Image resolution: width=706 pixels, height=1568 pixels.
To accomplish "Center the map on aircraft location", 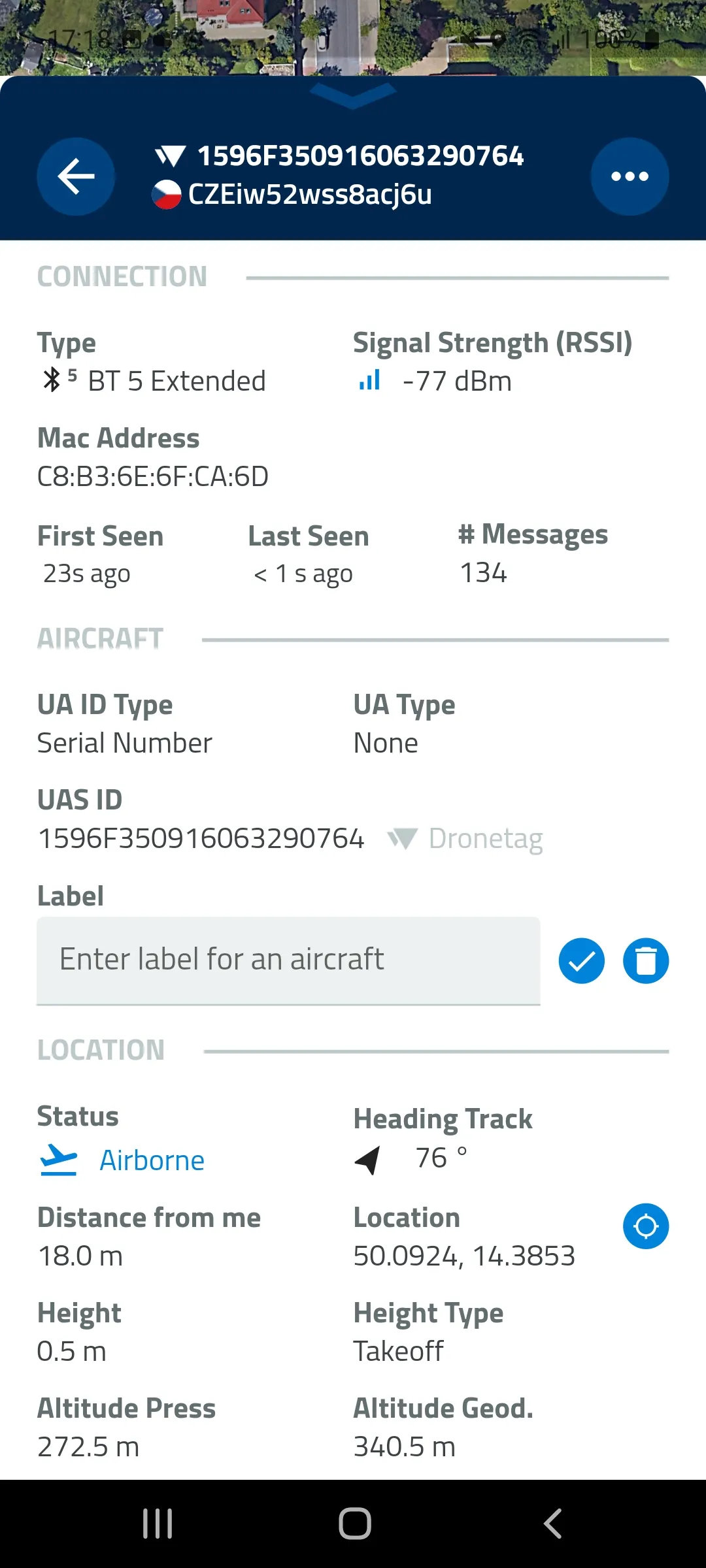I will coord(646,1226).
